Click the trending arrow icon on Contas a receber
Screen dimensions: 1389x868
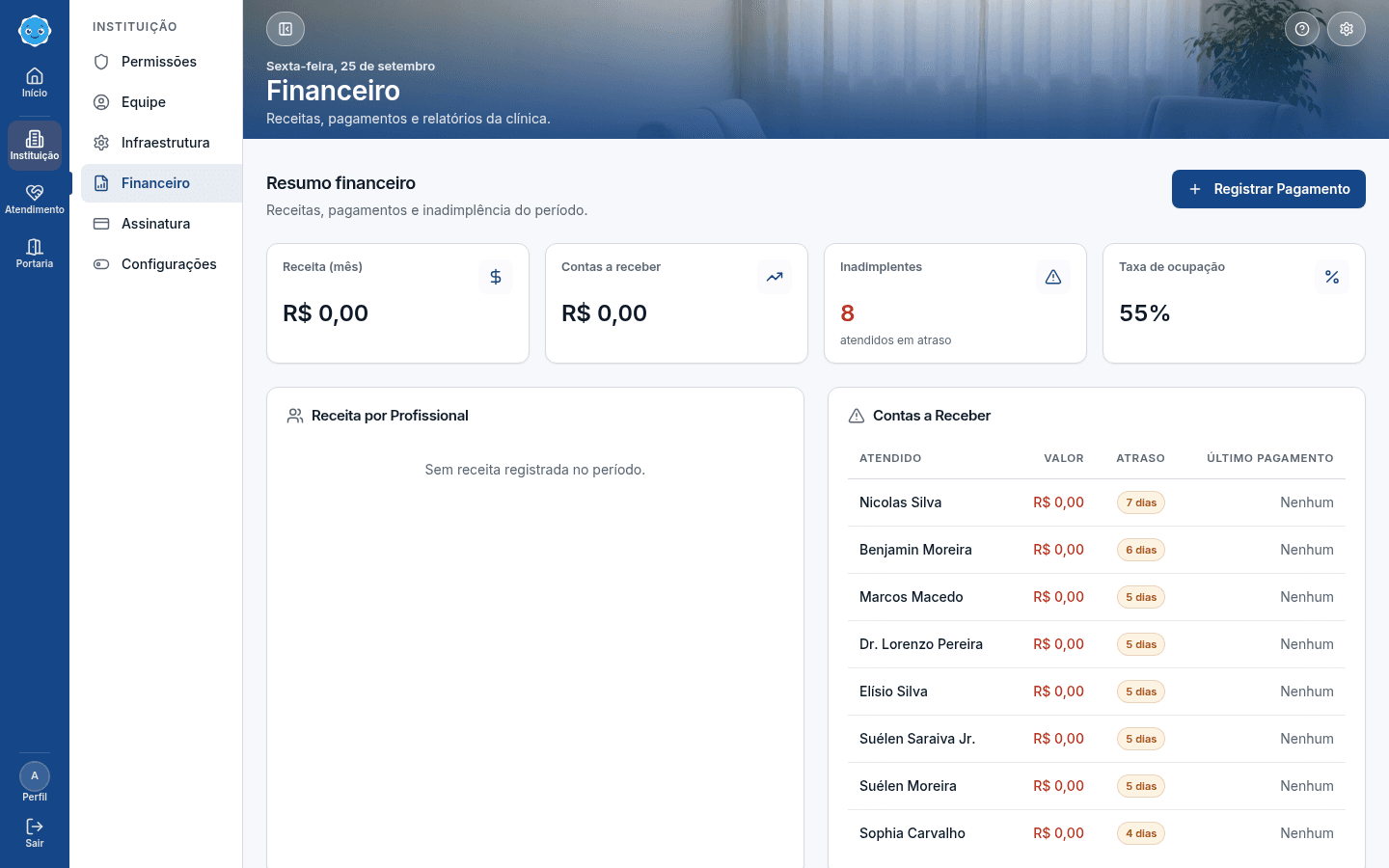pyautogui.click(x=775, y=277)
